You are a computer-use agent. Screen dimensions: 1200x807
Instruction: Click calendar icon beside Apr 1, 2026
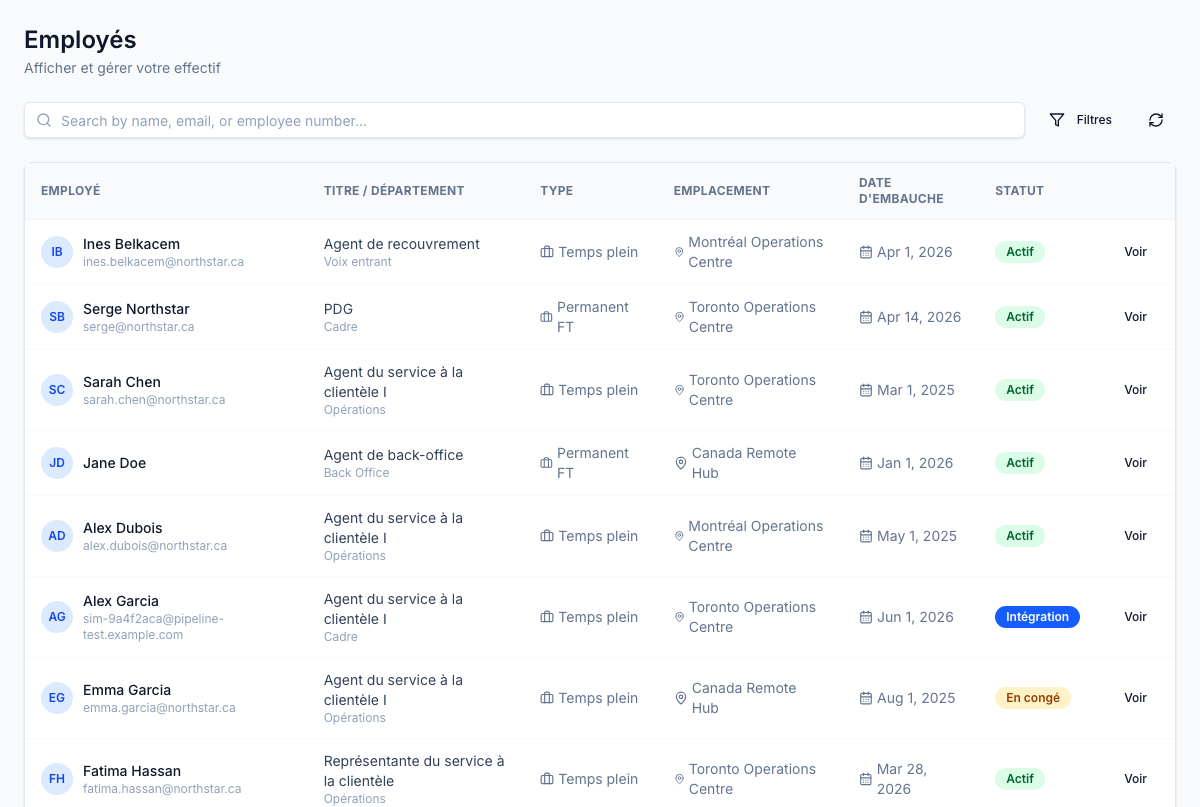866,252
